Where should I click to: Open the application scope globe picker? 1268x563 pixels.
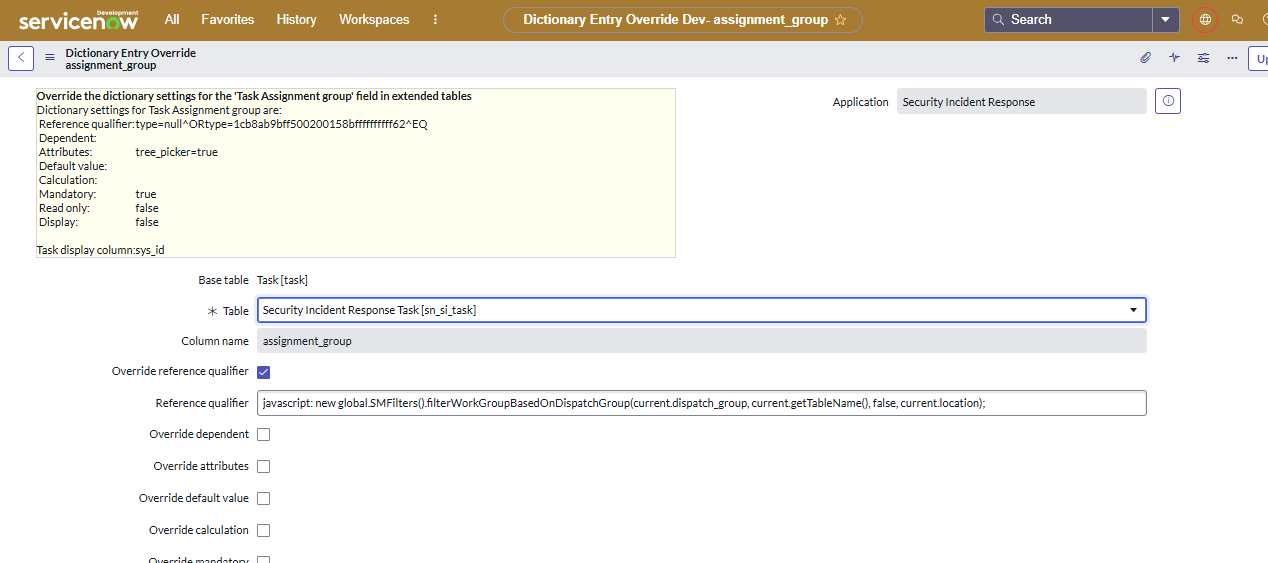(1205, 19)
